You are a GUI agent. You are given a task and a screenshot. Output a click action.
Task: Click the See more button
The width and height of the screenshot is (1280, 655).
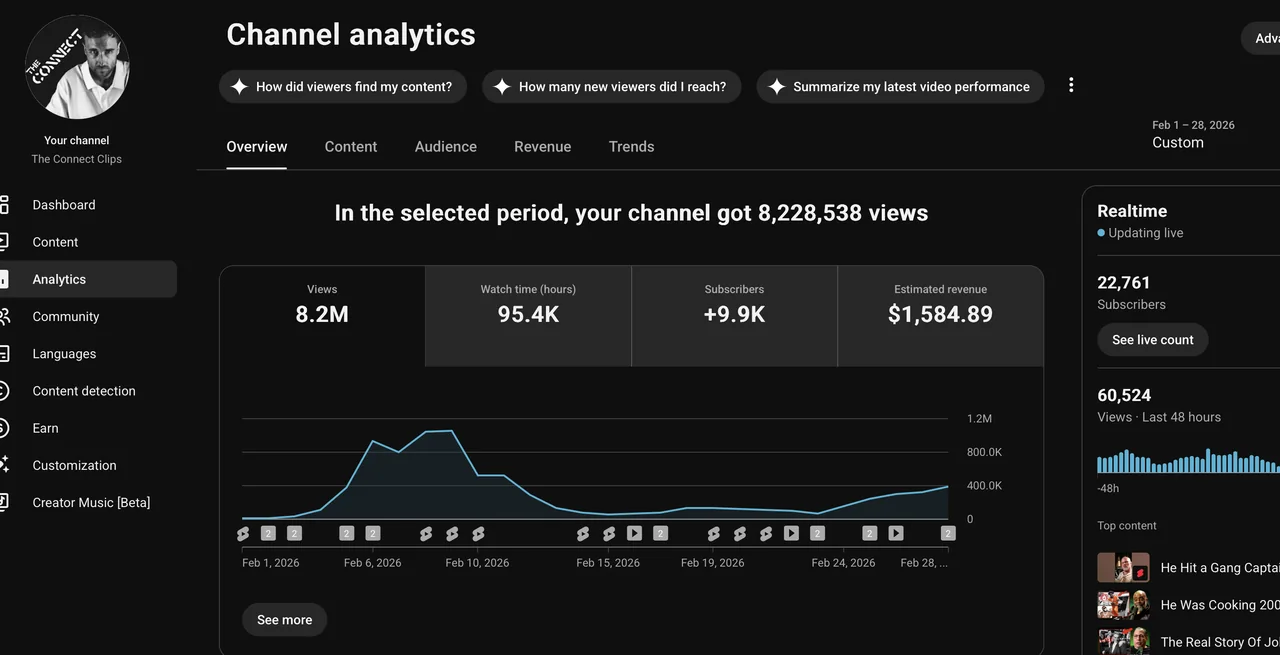pyautogui.click(x=284, y=620)
